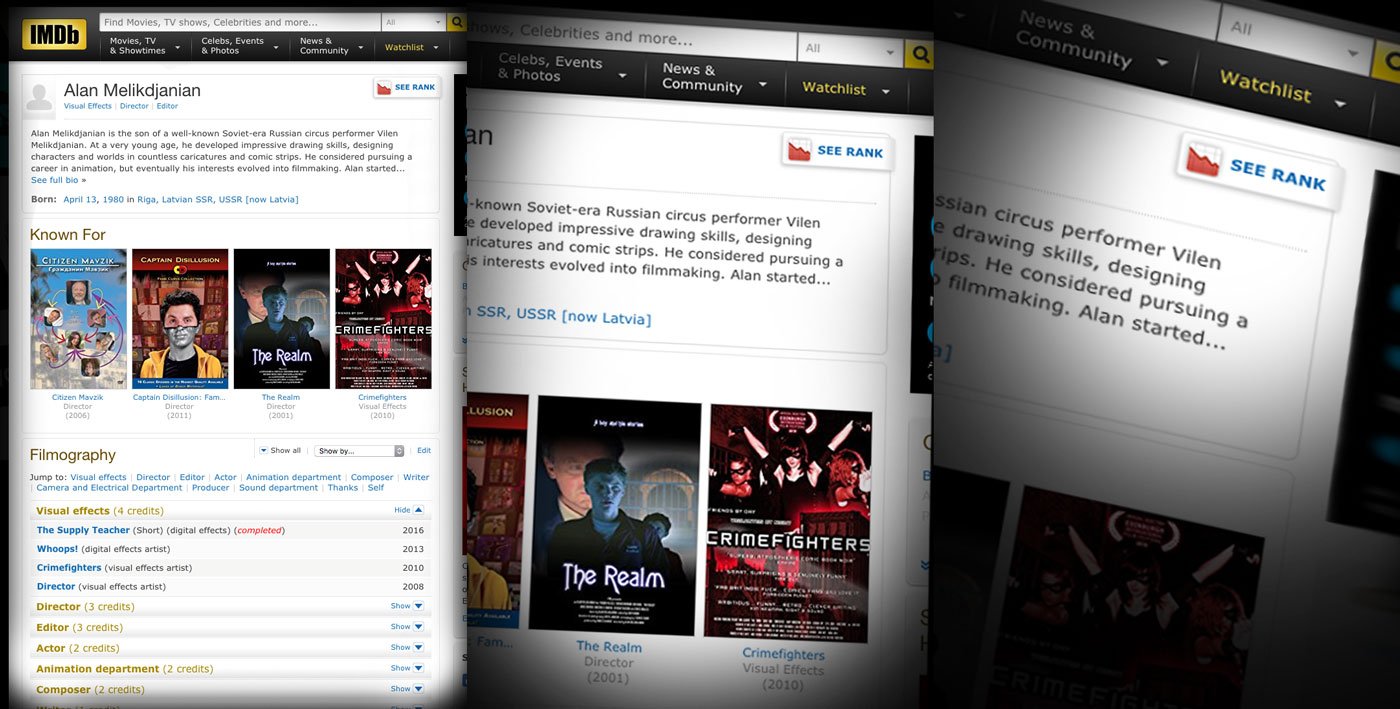
Task: Open the Celebs, Events & Photos menu in the middle copy
Action: pyautogui.click(x=562, y=68)
